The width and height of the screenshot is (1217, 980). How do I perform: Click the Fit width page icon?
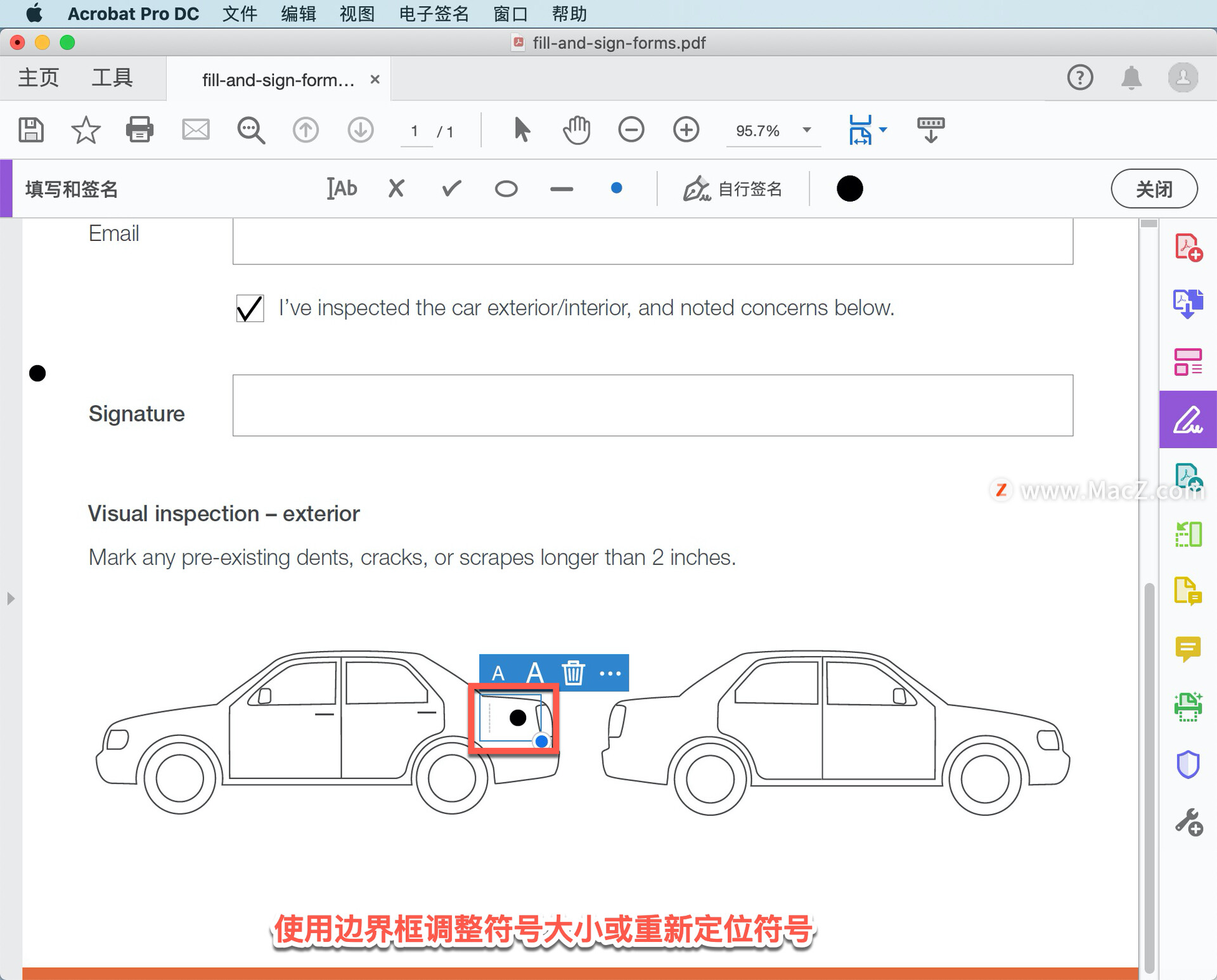860,130
